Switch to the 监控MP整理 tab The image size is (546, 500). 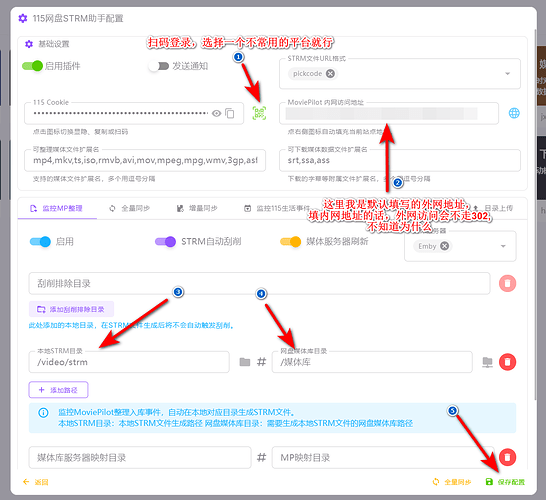[57, 209]
